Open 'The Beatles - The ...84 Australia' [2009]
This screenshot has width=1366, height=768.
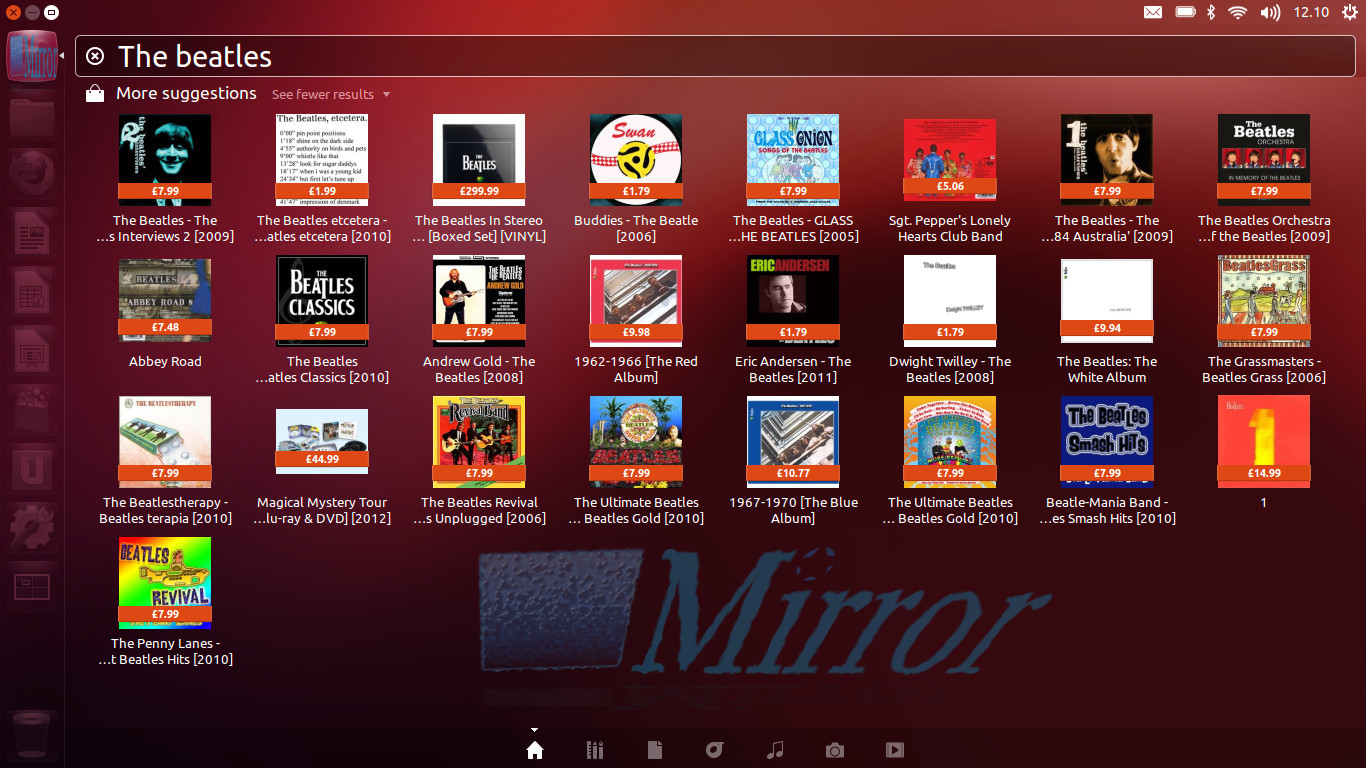coord(1107,178)
